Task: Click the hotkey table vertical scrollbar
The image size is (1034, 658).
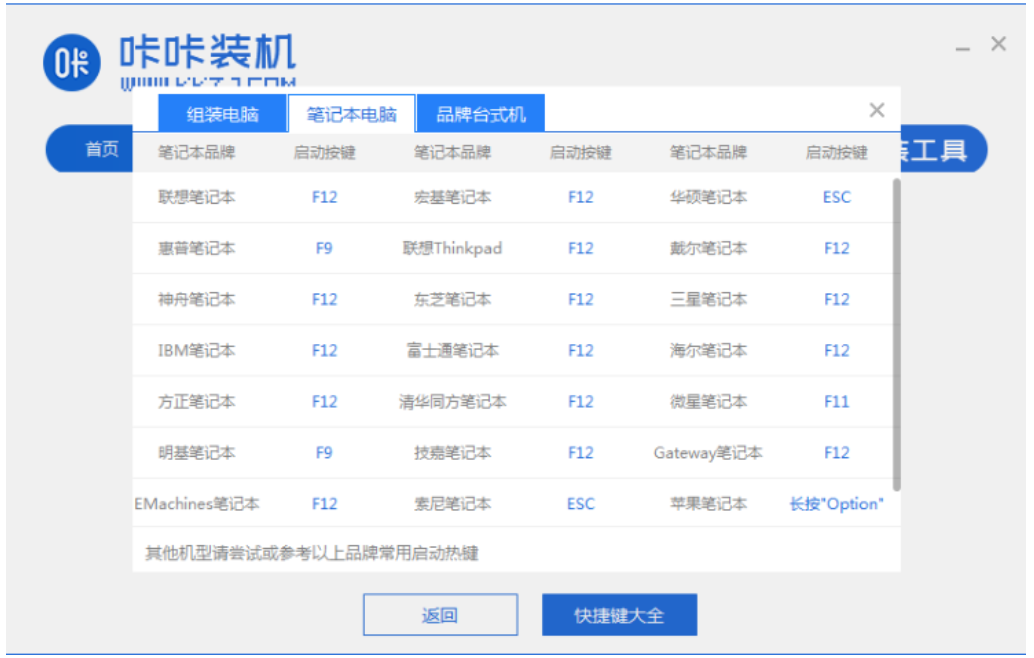Action: (x=896, y=334)
